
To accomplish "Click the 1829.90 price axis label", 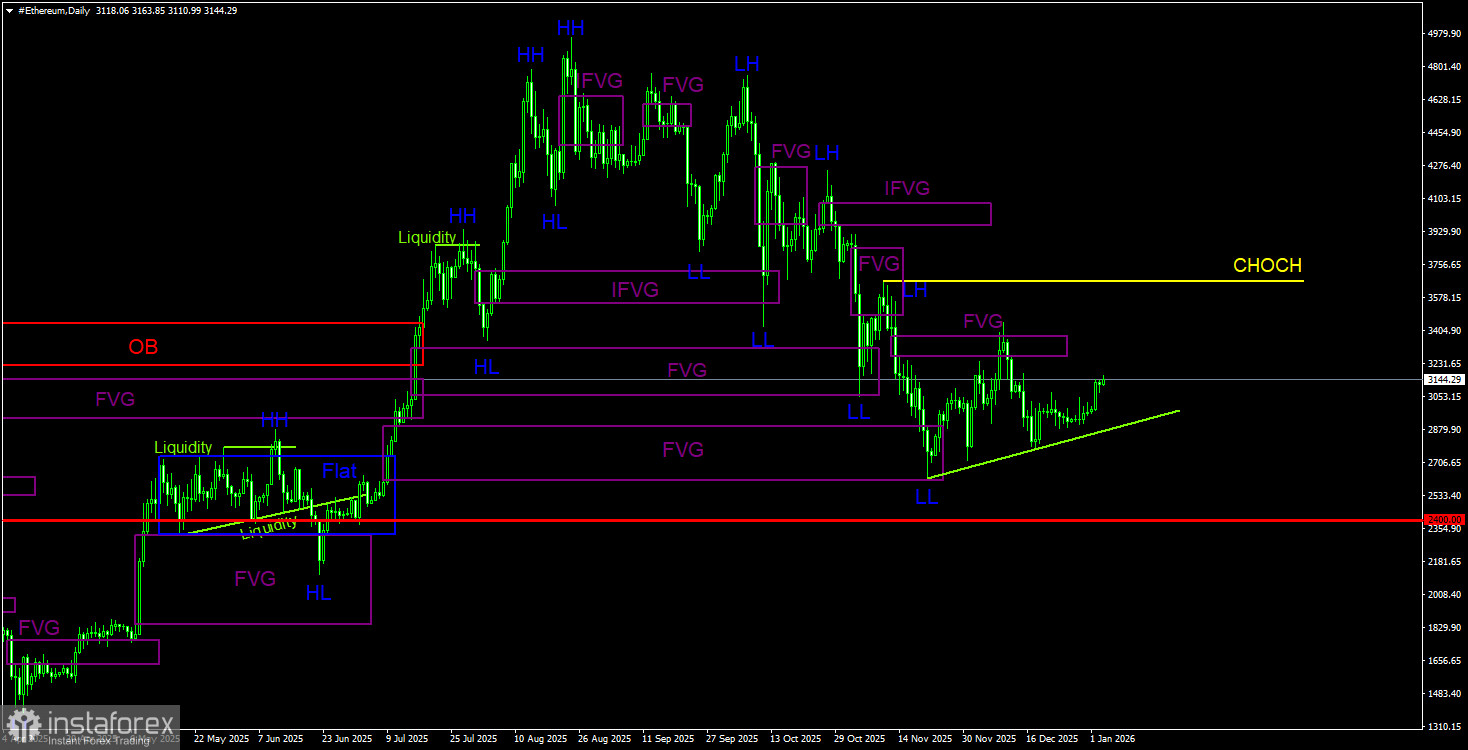I will (x=1444, y=628).
